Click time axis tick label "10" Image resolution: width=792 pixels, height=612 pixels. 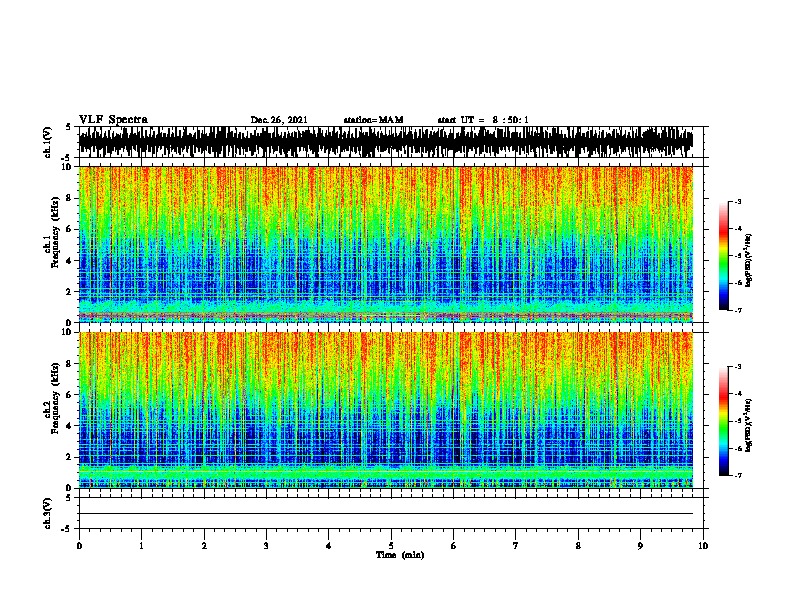pos(703,546)
